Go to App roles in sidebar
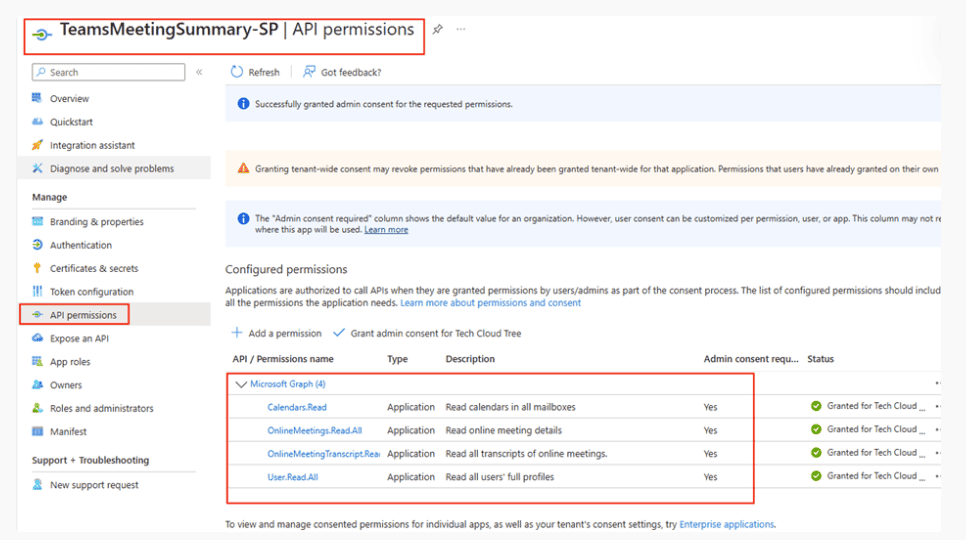The width and height of the screenshot is (966, 540). click(70, 362)
